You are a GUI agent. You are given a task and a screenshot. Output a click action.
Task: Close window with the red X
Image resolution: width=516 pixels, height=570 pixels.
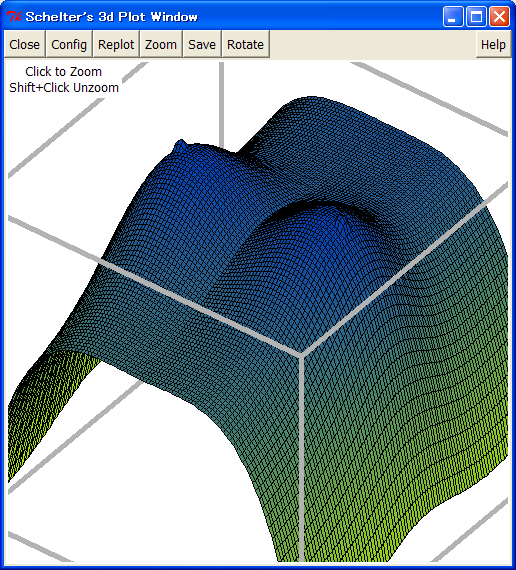[499, 17]
